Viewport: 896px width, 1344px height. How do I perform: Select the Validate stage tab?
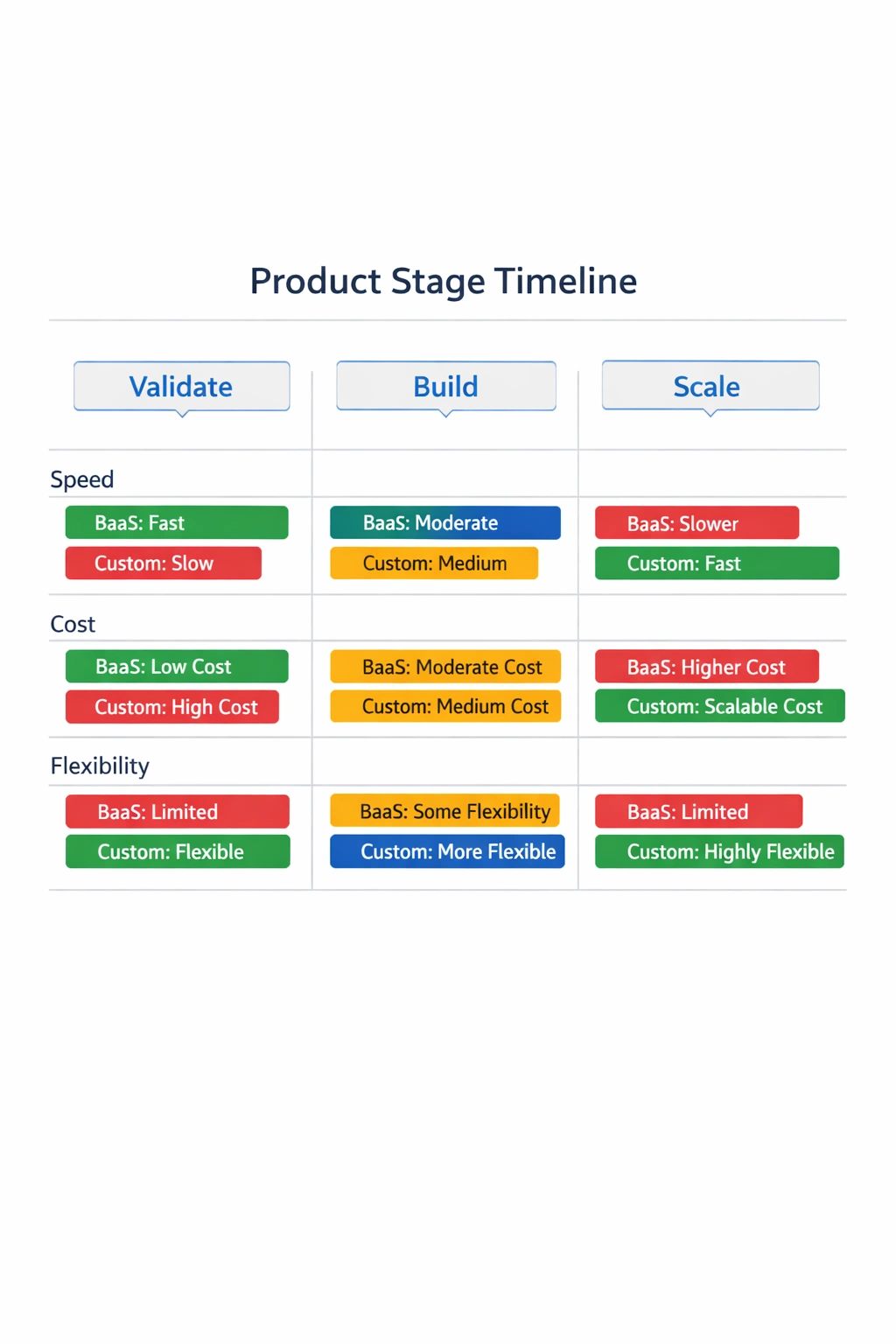point(181,386)
